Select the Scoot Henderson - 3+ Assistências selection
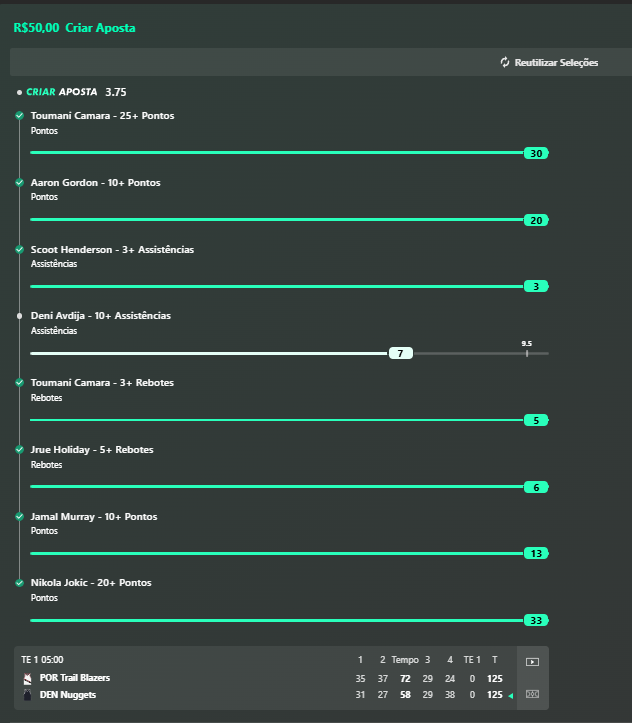The width and height of the screenshot is (632, 723). pyautogui.click(x=112, y=249)
